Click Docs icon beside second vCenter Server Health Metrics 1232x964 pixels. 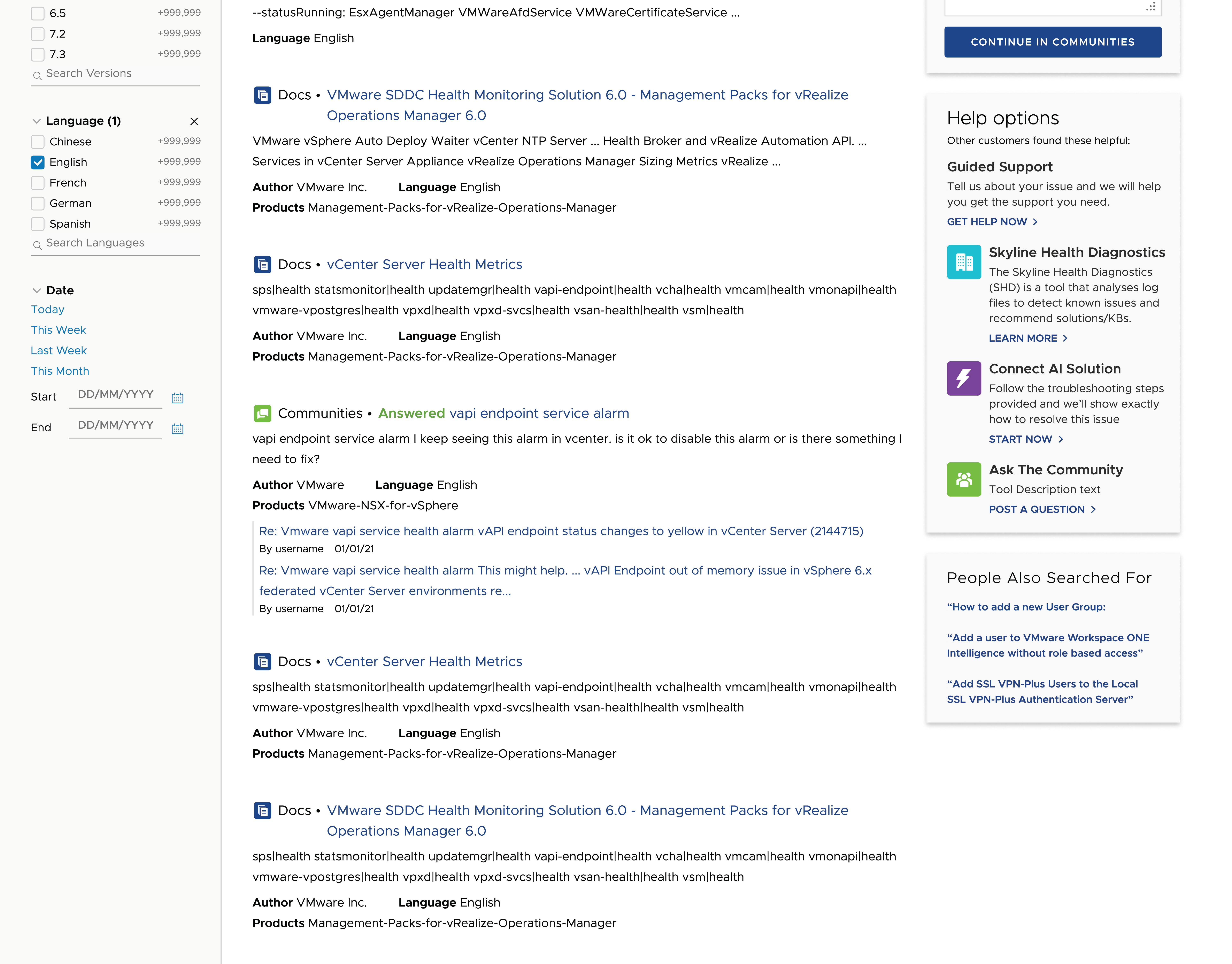262,661
